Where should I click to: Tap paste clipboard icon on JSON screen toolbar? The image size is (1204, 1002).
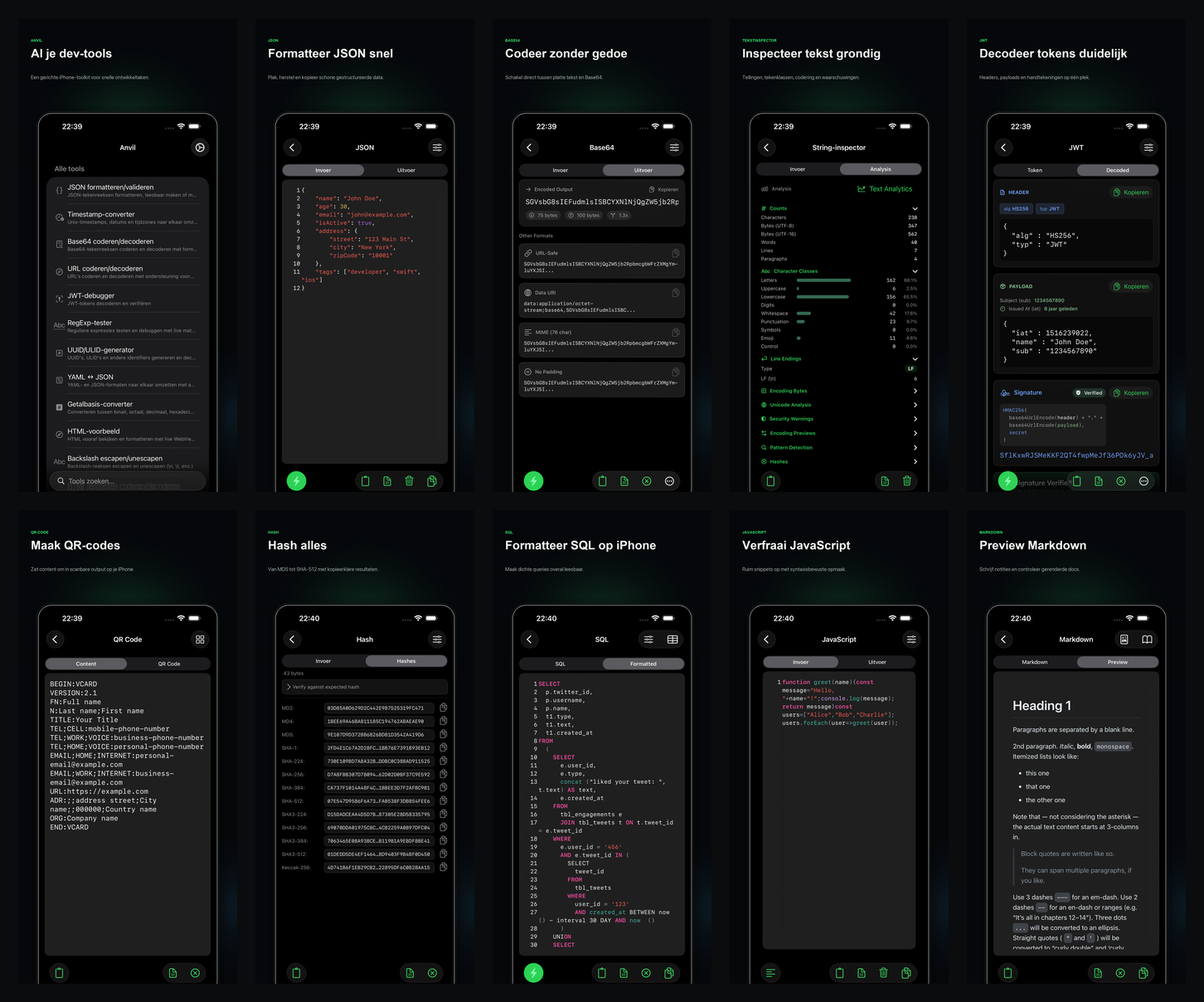click(x=365, y=481)
